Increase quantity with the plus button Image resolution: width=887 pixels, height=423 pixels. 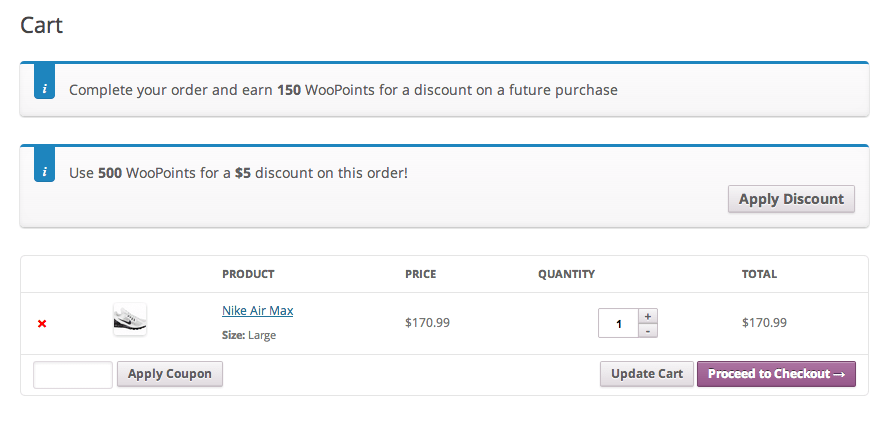648,316
